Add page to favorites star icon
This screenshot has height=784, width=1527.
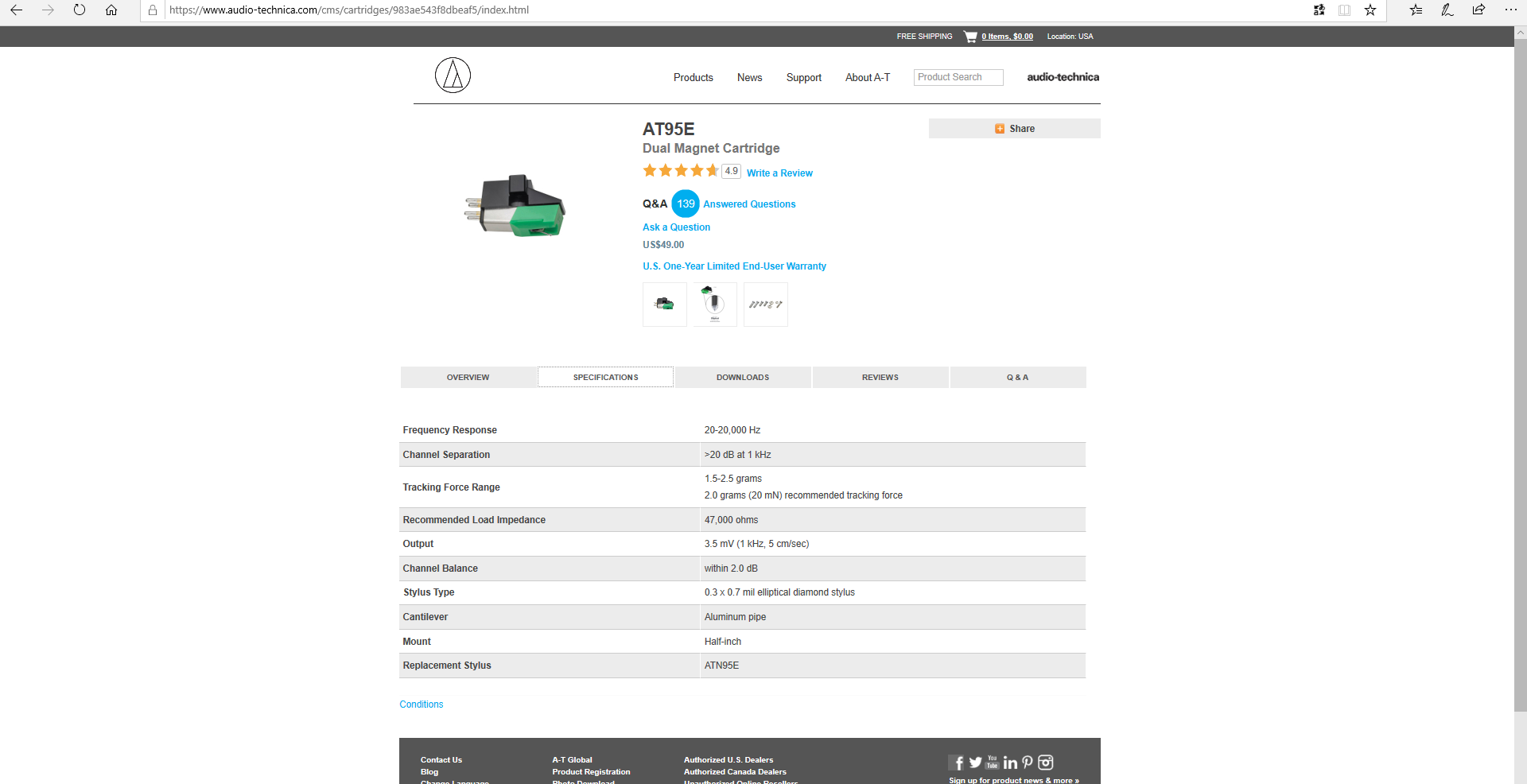click(1370, 10)
